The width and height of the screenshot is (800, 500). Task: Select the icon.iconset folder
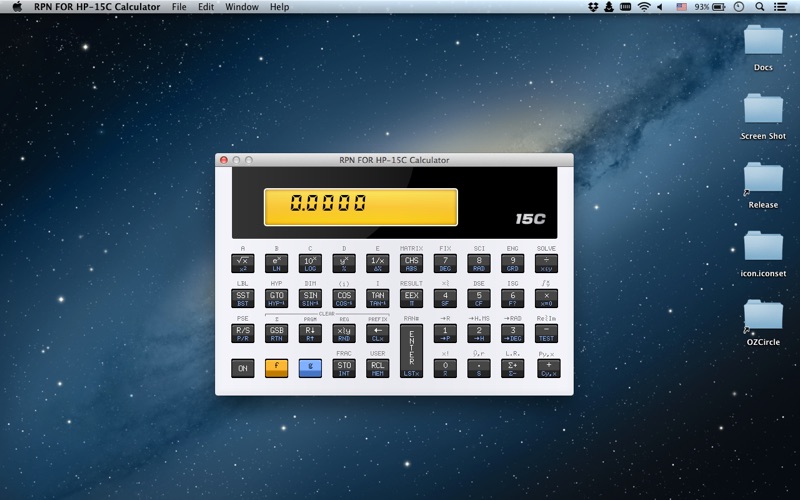point(763,254)
